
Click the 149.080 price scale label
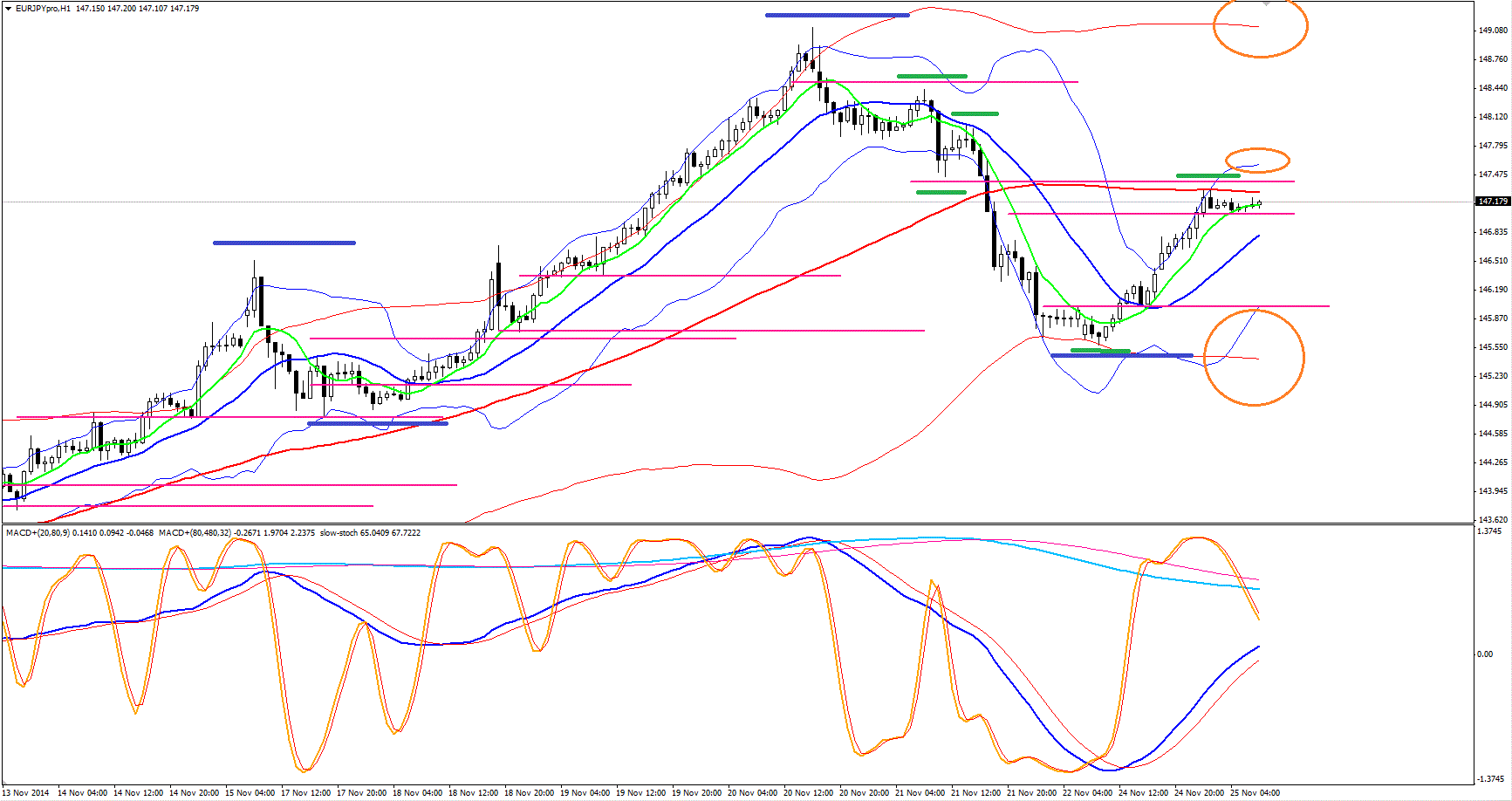[1493, 31]
